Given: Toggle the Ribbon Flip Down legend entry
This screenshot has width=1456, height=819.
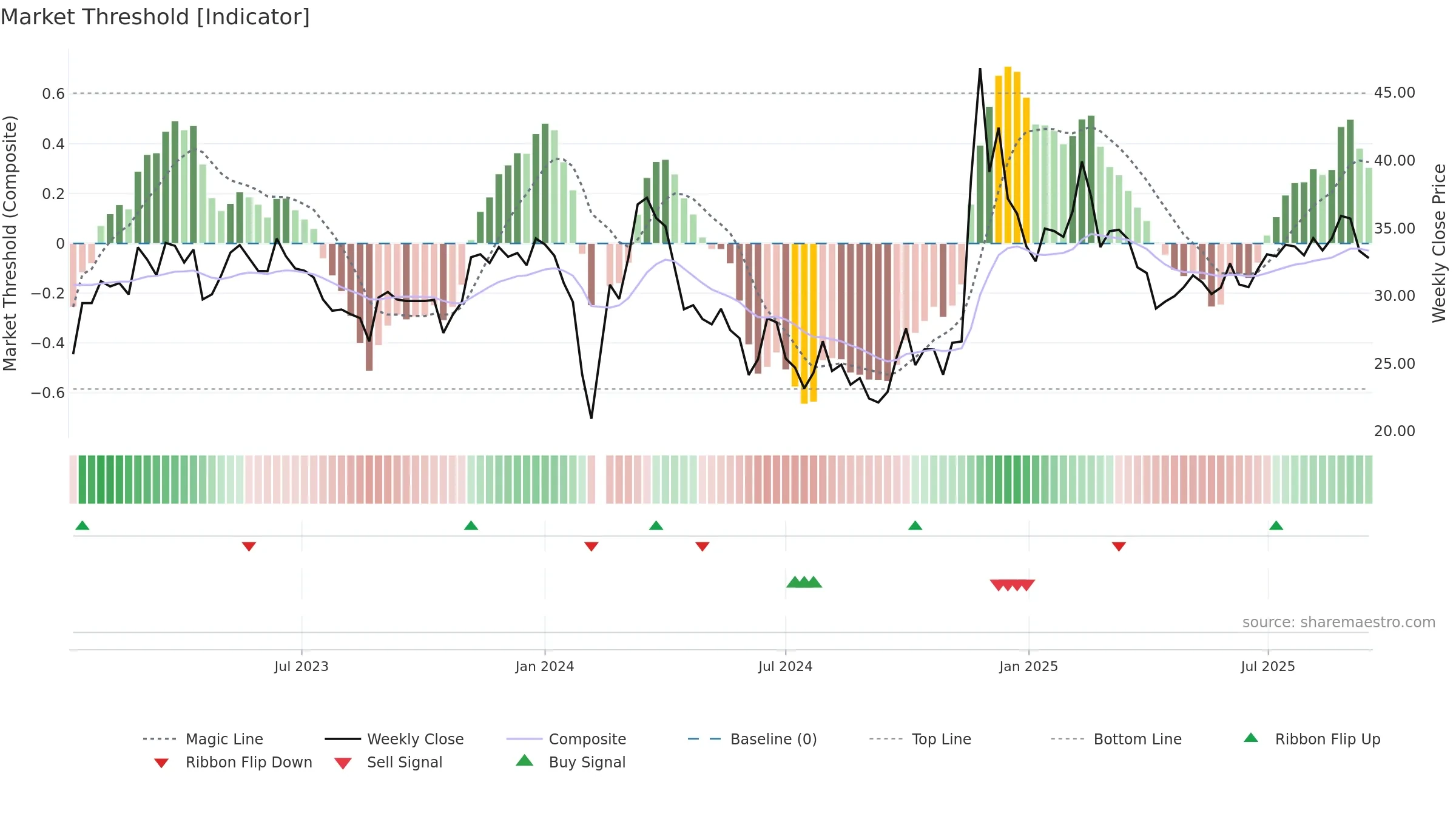Looking at the screenshot, I should 232,762.
